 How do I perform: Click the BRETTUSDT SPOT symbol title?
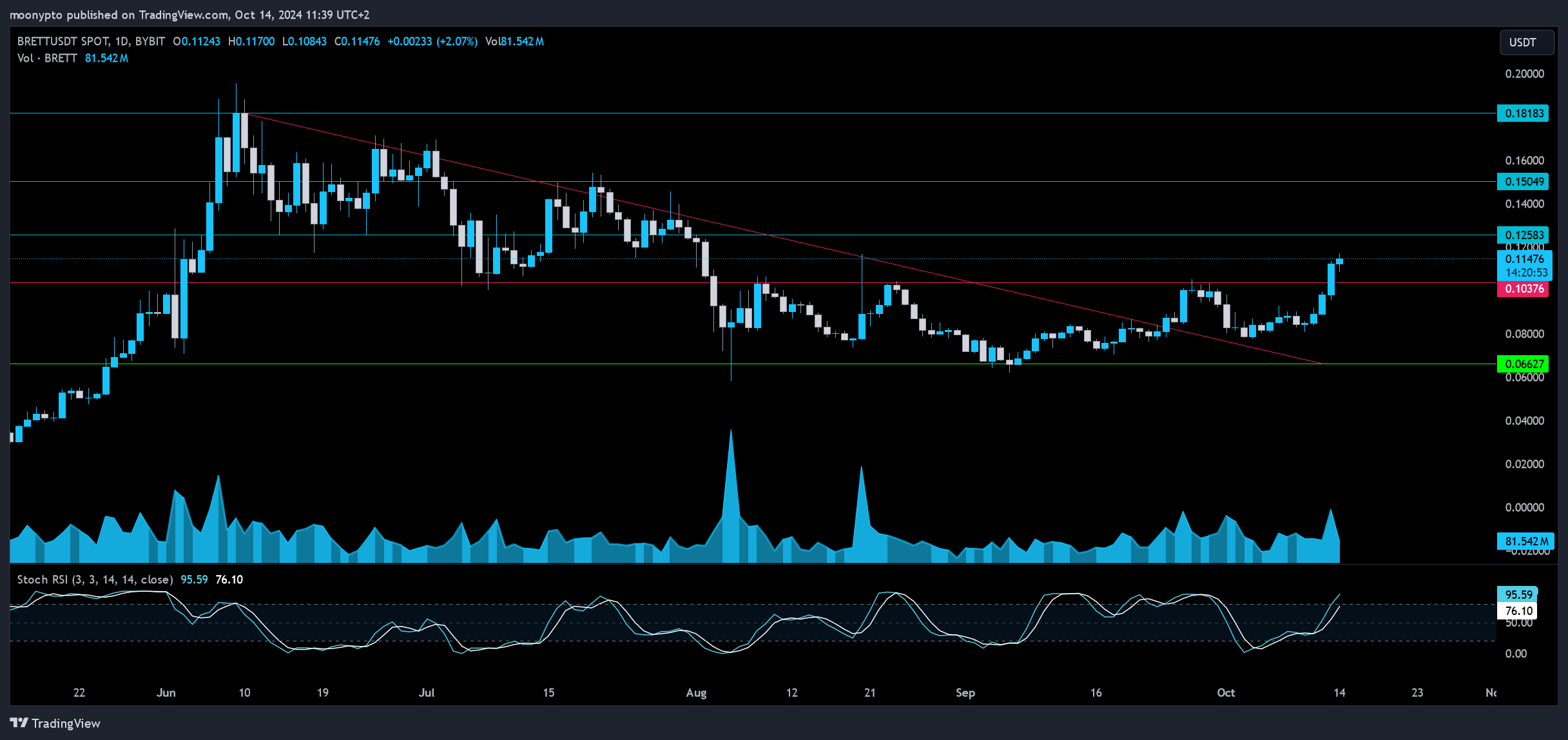pyautogui.click(x=63, y=41)
